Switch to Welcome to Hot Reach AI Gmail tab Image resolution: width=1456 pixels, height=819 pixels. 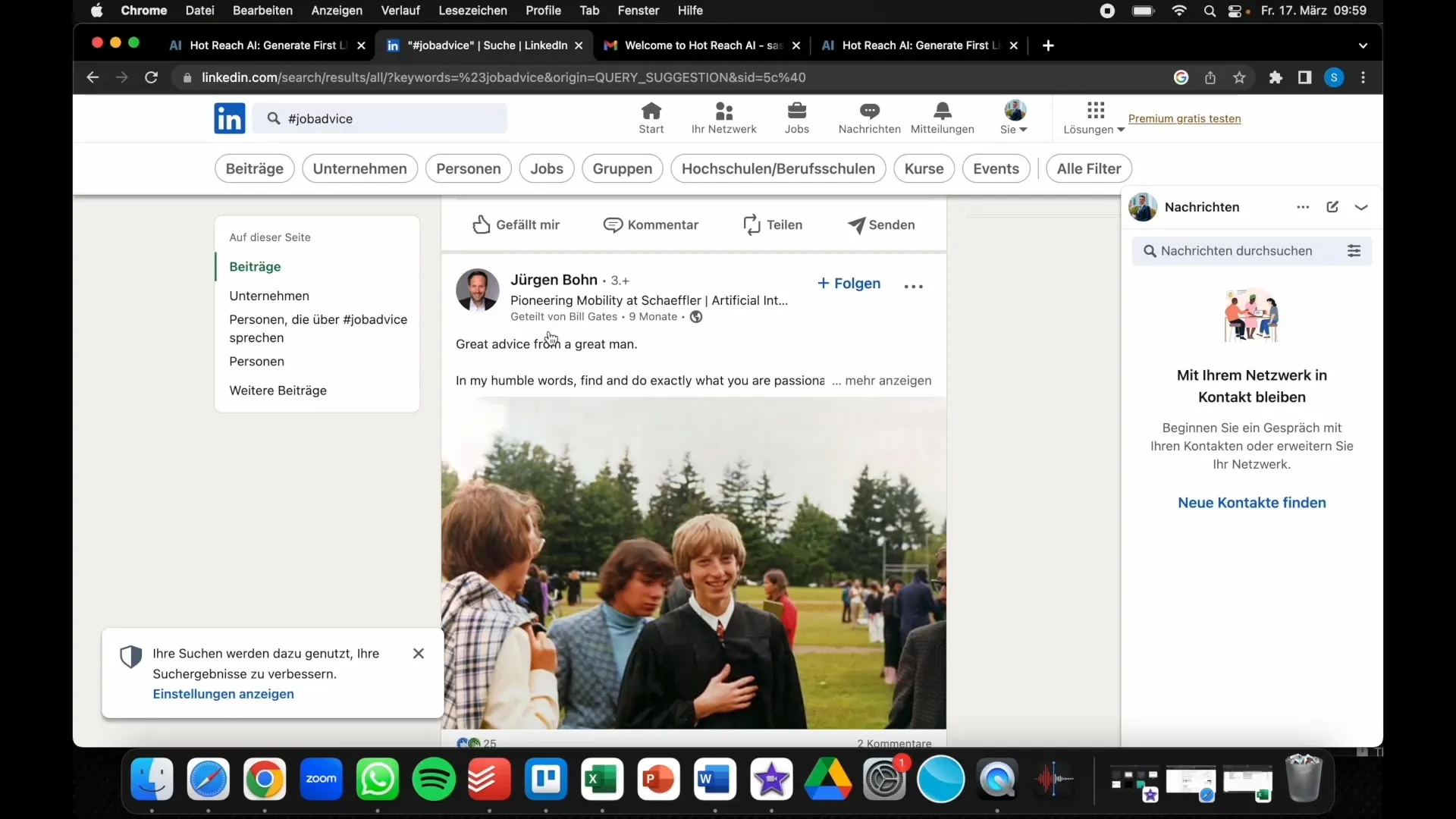[701, 45]
